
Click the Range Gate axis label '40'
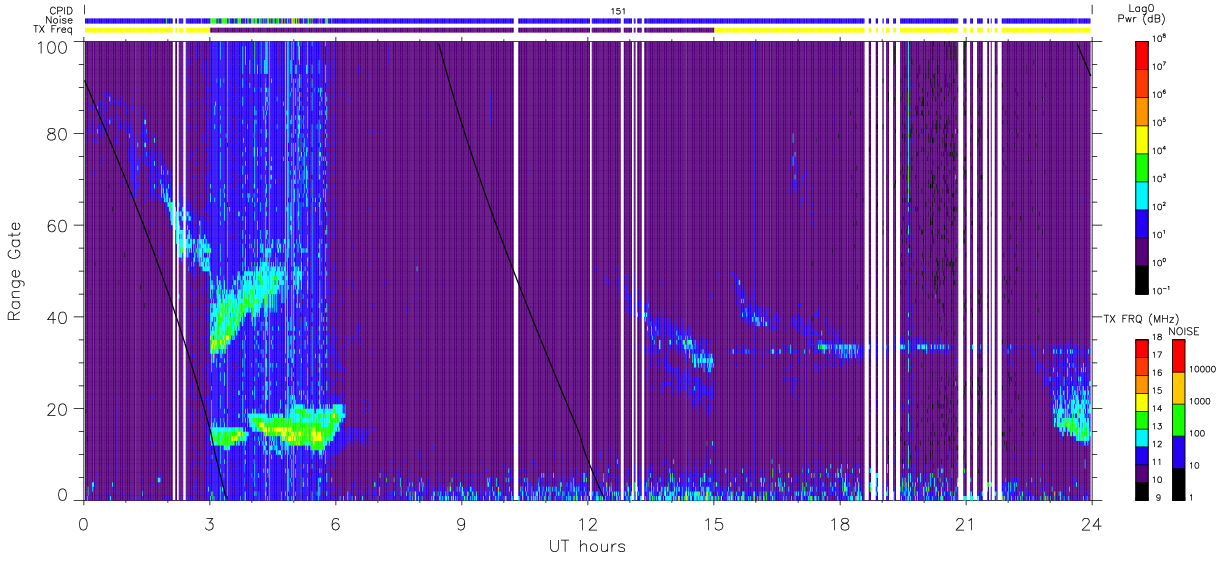click(x=59, y=317)
